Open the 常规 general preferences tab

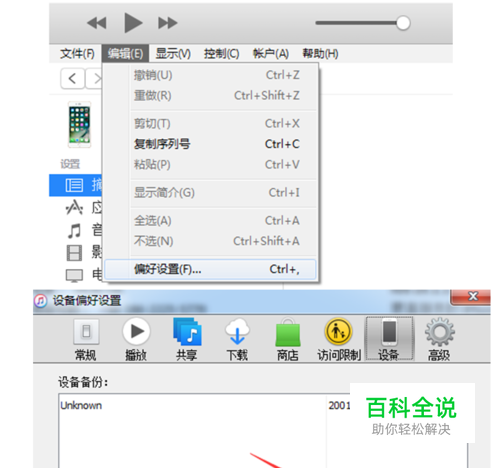pyautogui.click(x=86, y=340)
